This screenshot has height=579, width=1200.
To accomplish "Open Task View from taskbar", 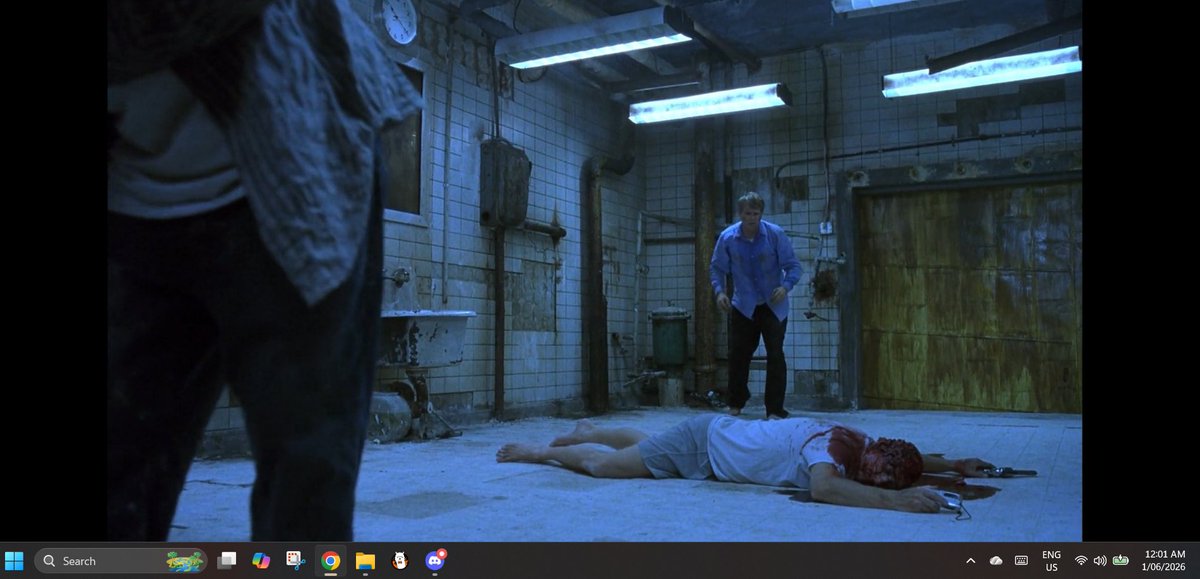I will [227, 561].
